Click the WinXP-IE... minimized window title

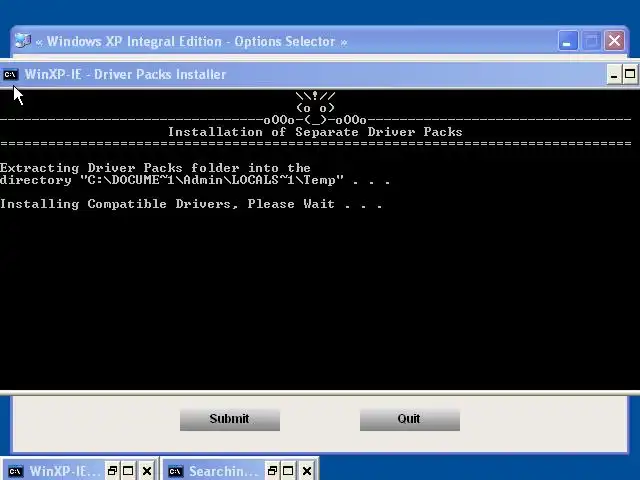point(64,471)
